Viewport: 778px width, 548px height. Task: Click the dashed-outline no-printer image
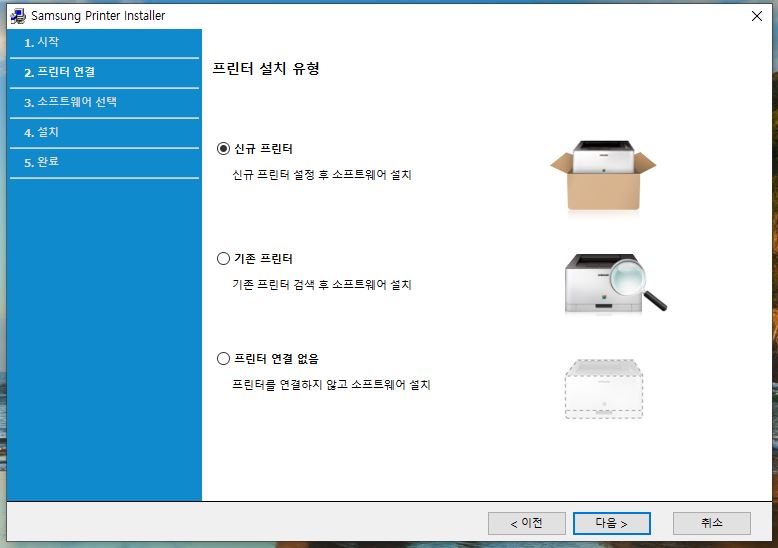604,389
